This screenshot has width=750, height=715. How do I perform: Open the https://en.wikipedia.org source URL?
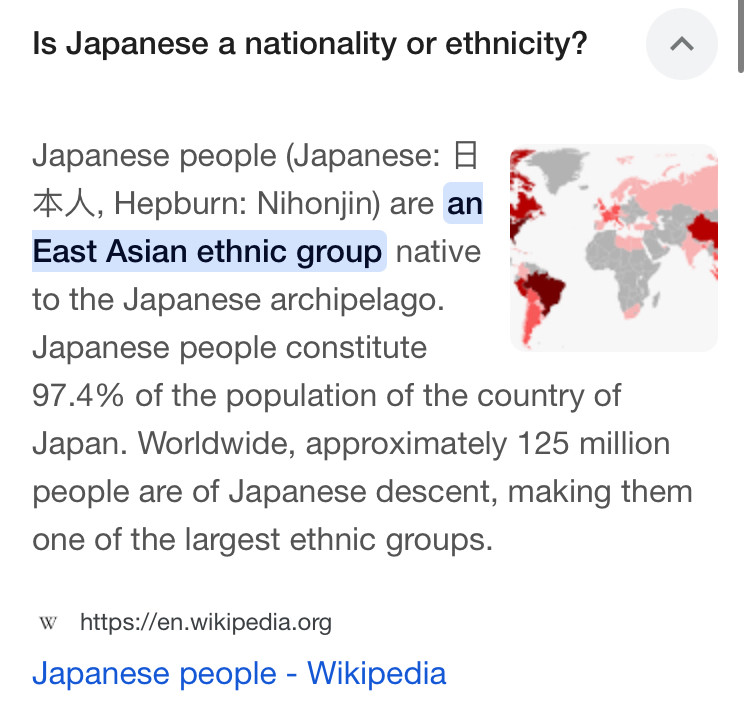click(x=205, y=623)
